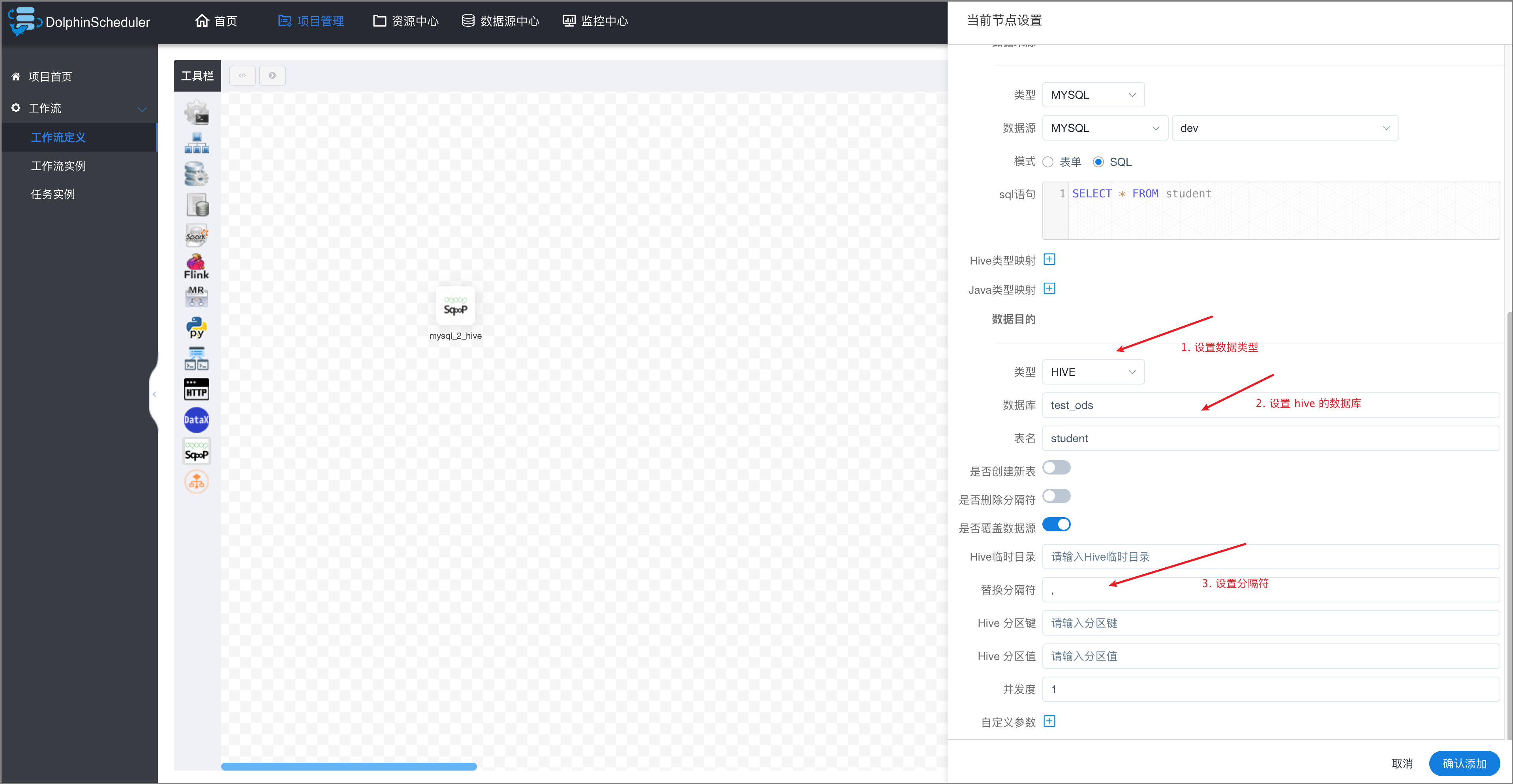
Task: Select the Shell task icon from toolbar
Action: coord(197,112)
